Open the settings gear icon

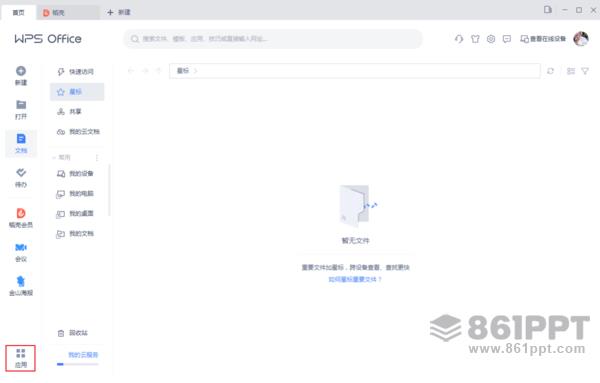pos(491,39)
